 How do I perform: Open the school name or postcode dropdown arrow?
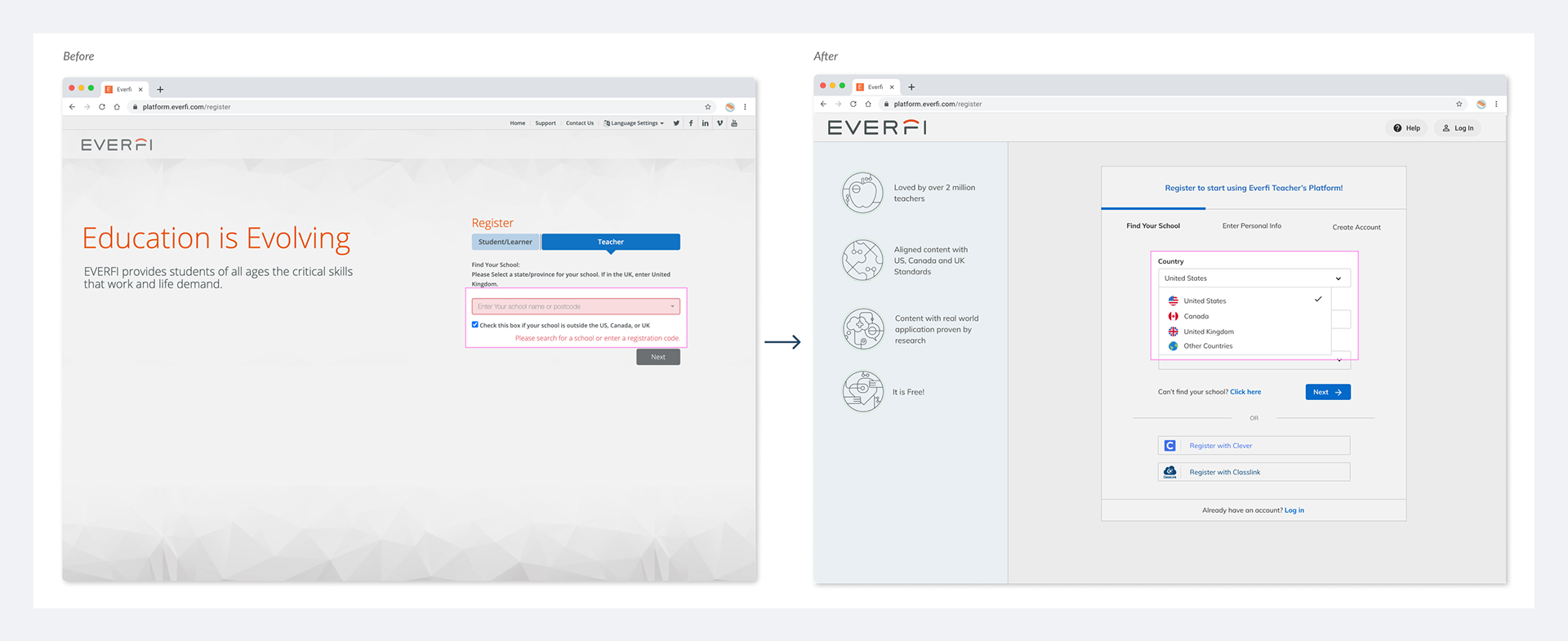pos(673,307)
